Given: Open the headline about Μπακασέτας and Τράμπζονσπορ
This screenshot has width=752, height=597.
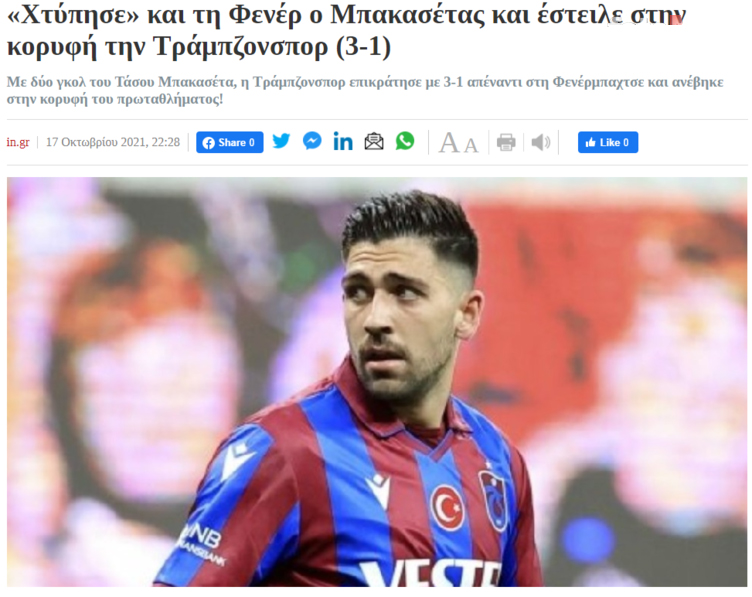Looking at the screenshot, I should [346, 31].
